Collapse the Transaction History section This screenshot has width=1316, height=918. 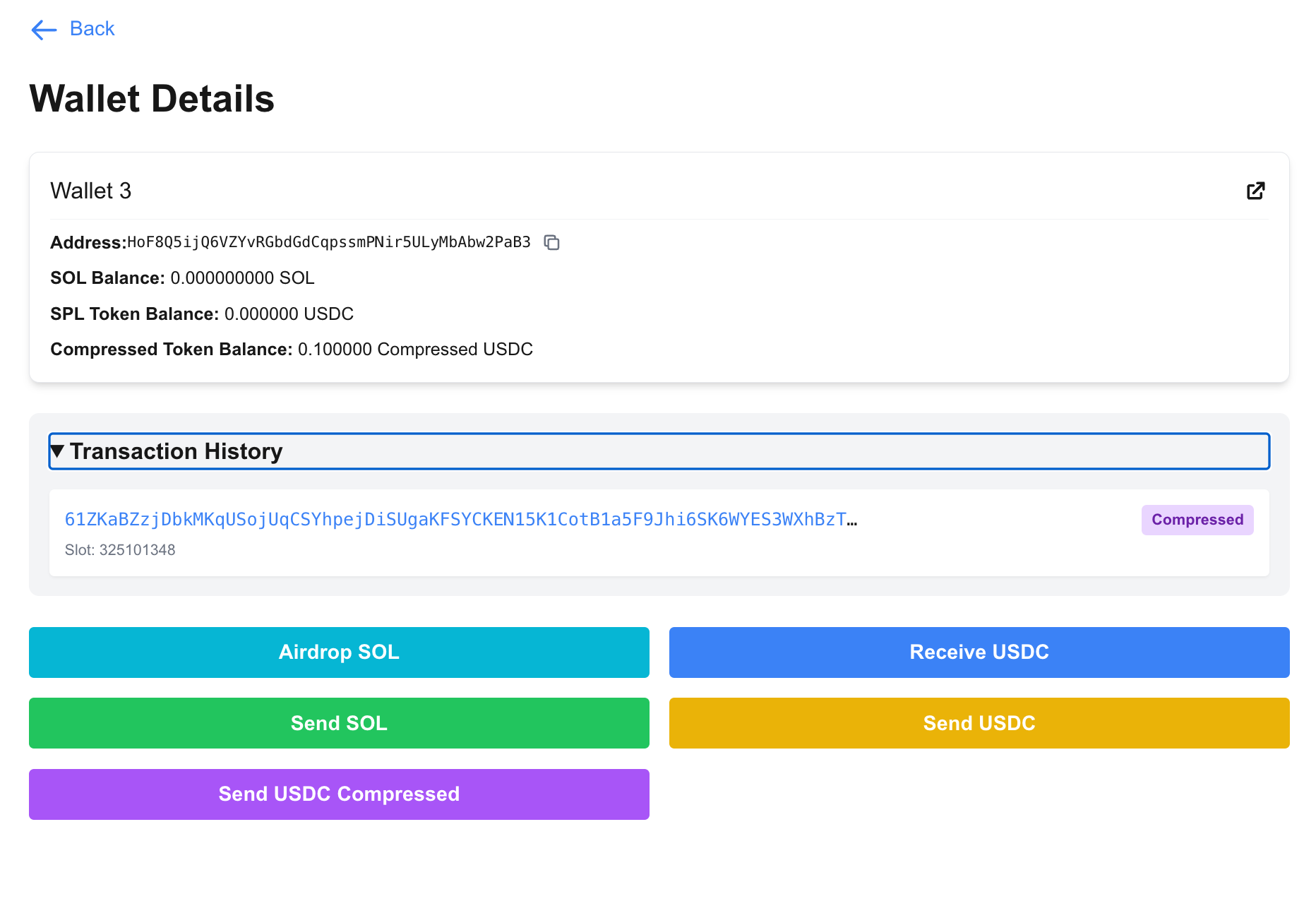659,451
